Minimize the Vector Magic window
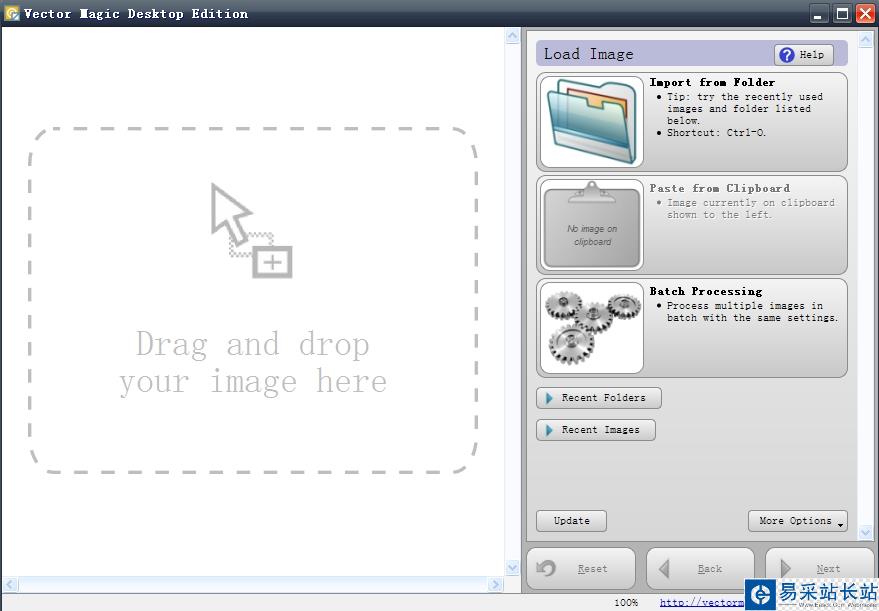The height and width of the screenshot is (611, 879). (819, 13)
